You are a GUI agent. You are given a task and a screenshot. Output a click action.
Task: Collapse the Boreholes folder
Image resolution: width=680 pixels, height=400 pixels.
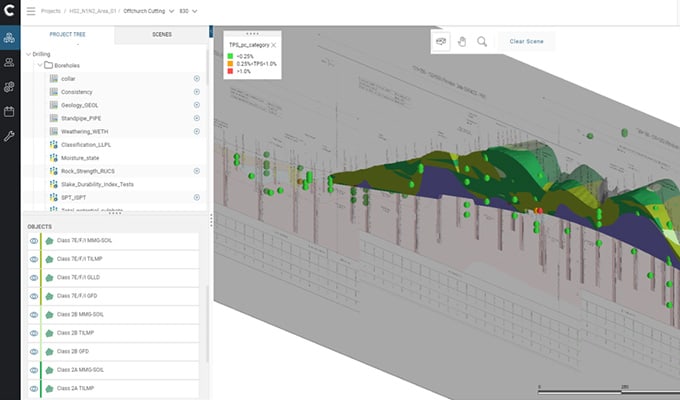pos(38,65)
